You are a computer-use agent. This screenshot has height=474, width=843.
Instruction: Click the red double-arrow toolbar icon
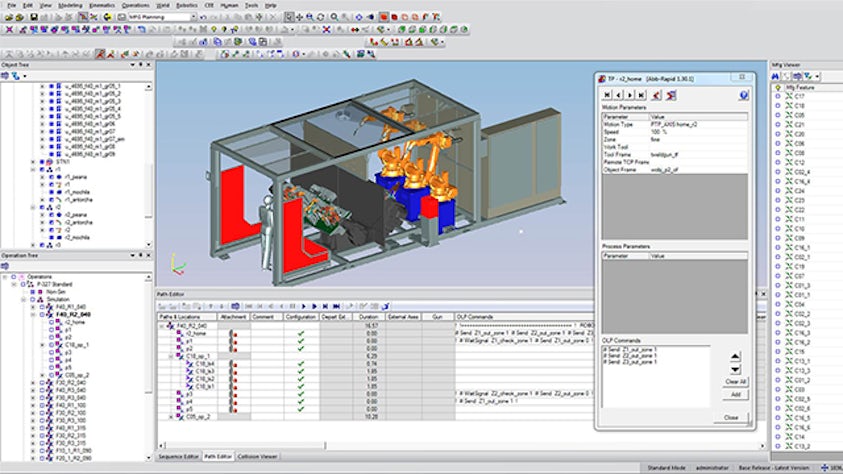tap(355, 30)
